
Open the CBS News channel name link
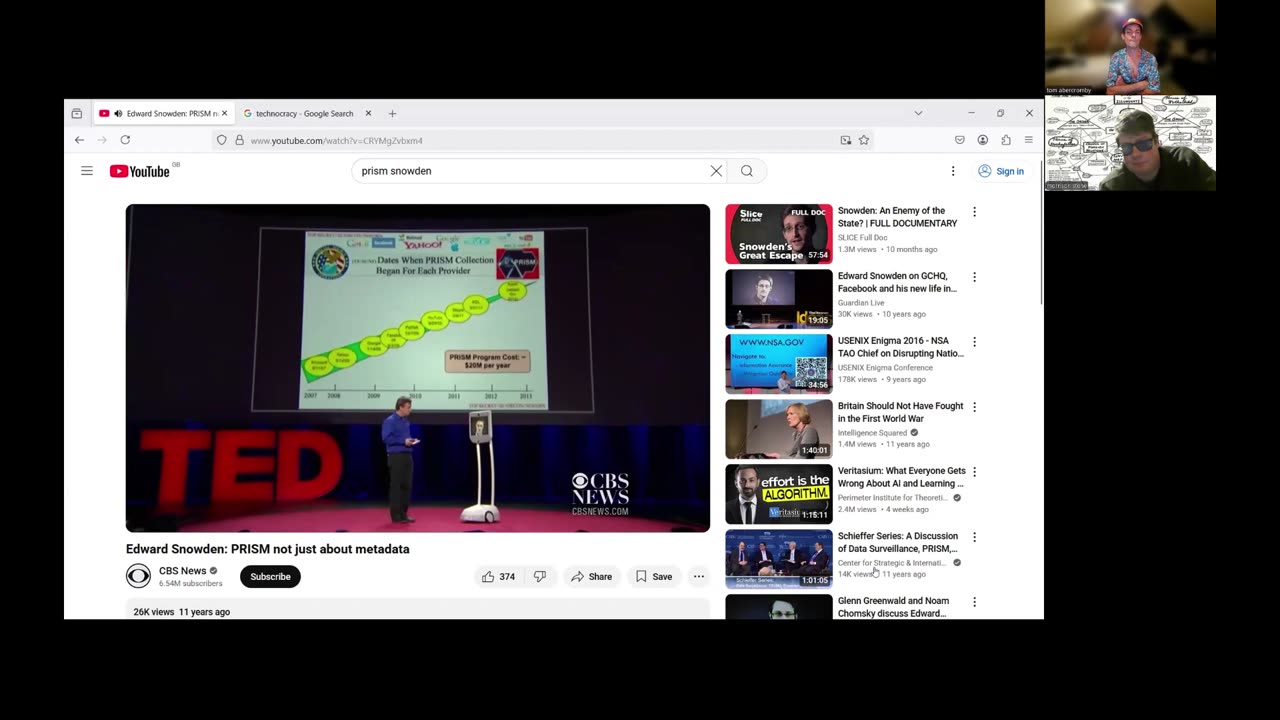click(x=182, y=571)
